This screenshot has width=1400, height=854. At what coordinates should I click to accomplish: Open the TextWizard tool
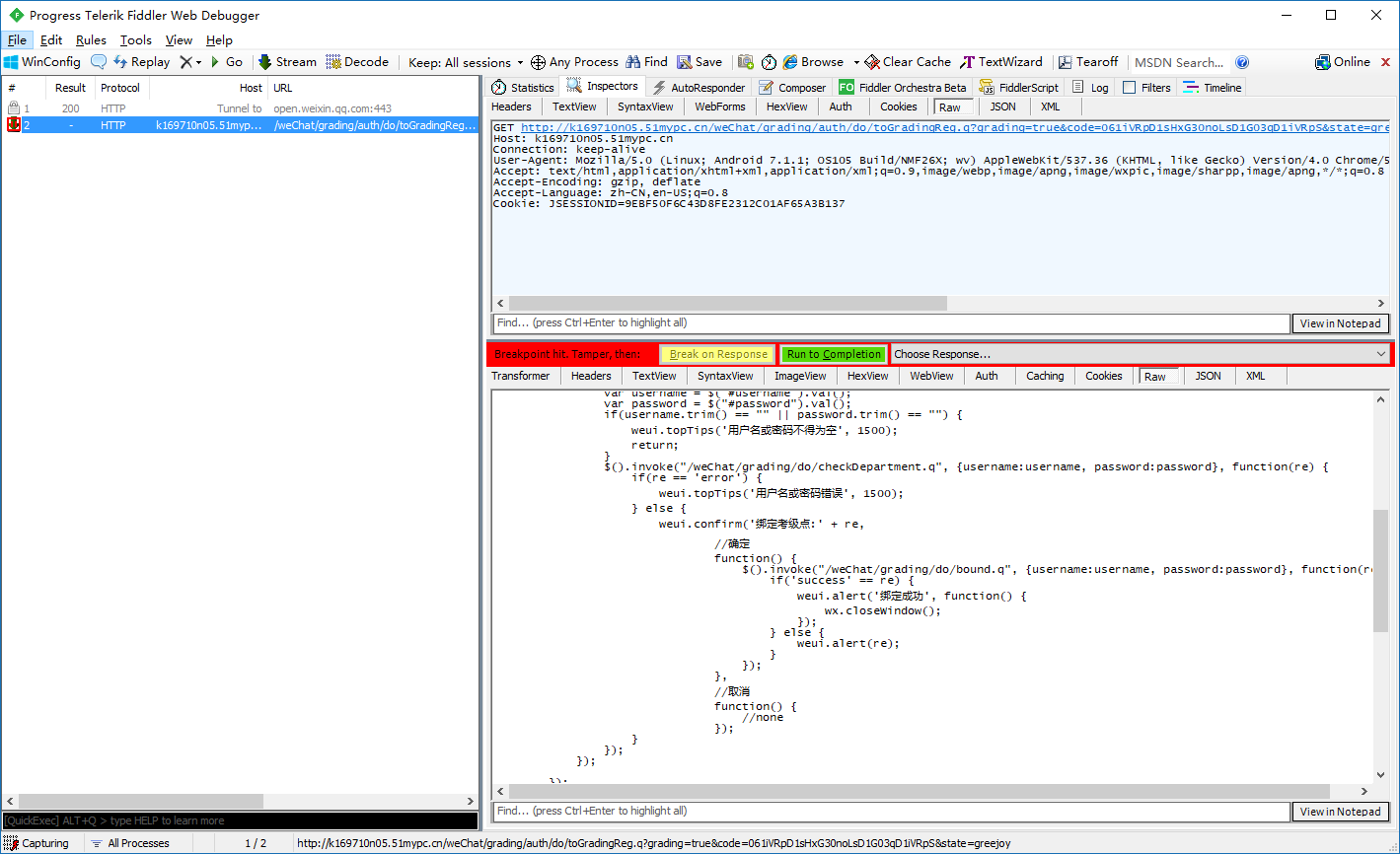(1001, 62)
